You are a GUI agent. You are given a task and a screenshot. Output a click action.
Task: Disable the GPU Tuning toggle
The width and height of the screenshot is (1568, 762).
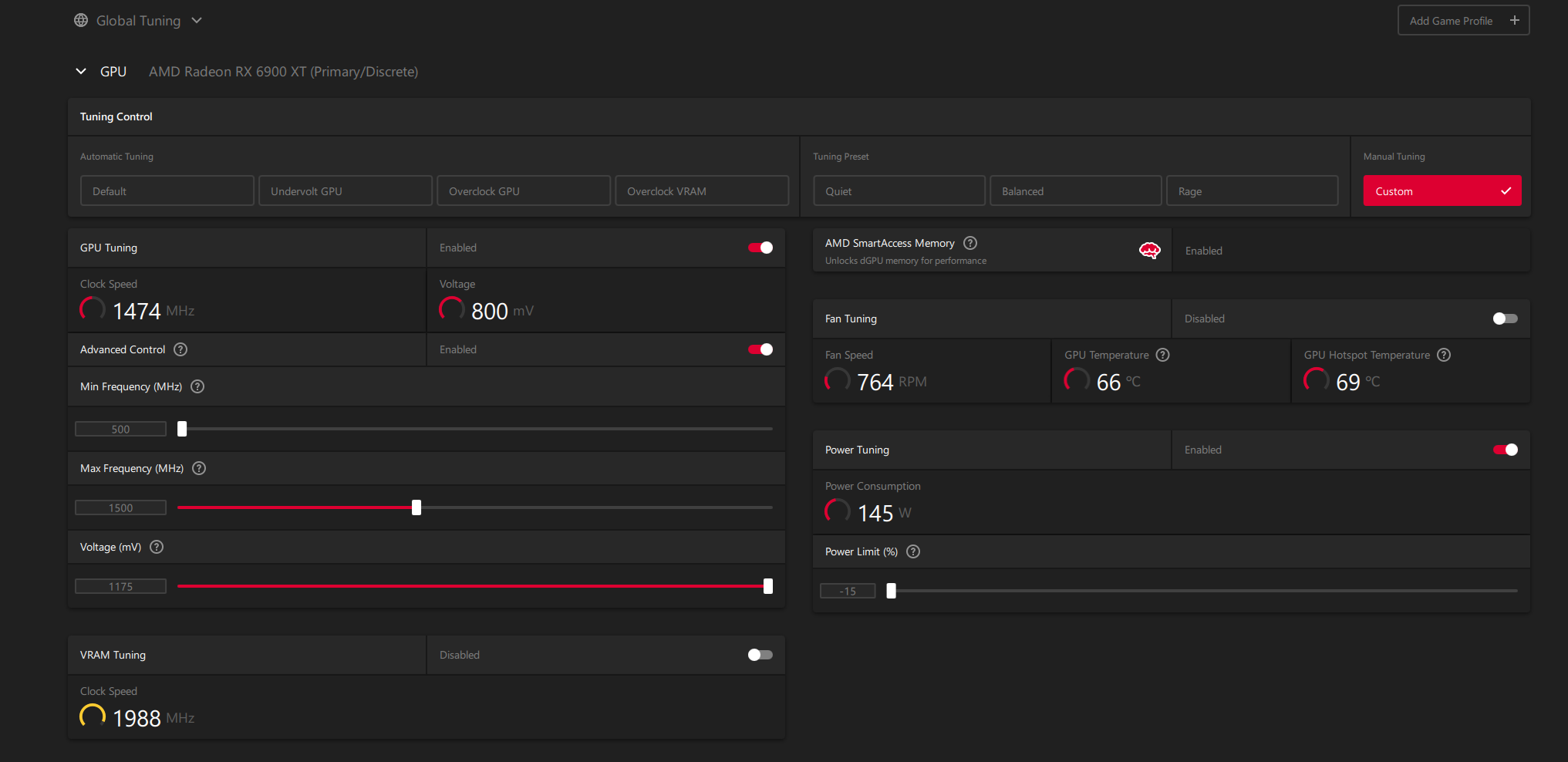(x=760, y=248)
